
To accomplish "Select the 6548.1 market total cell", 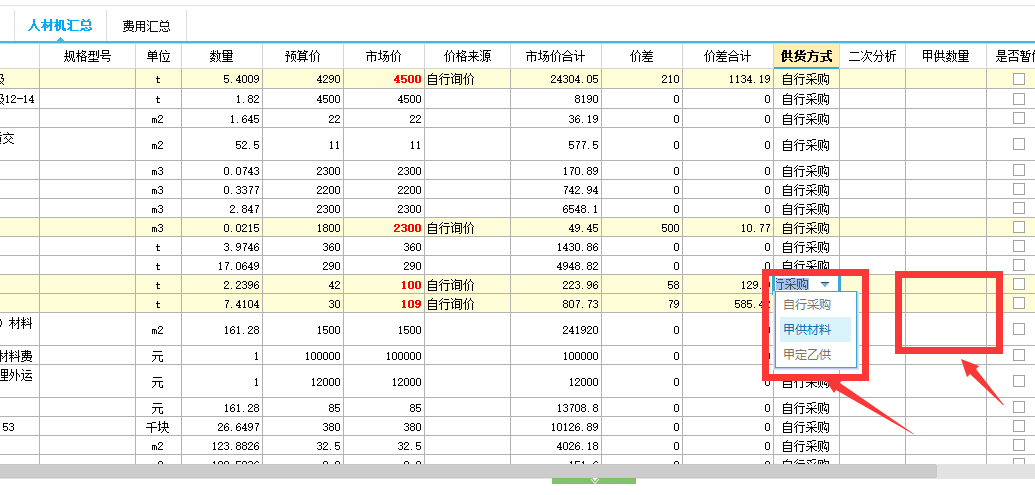I will tap(556, 209).
